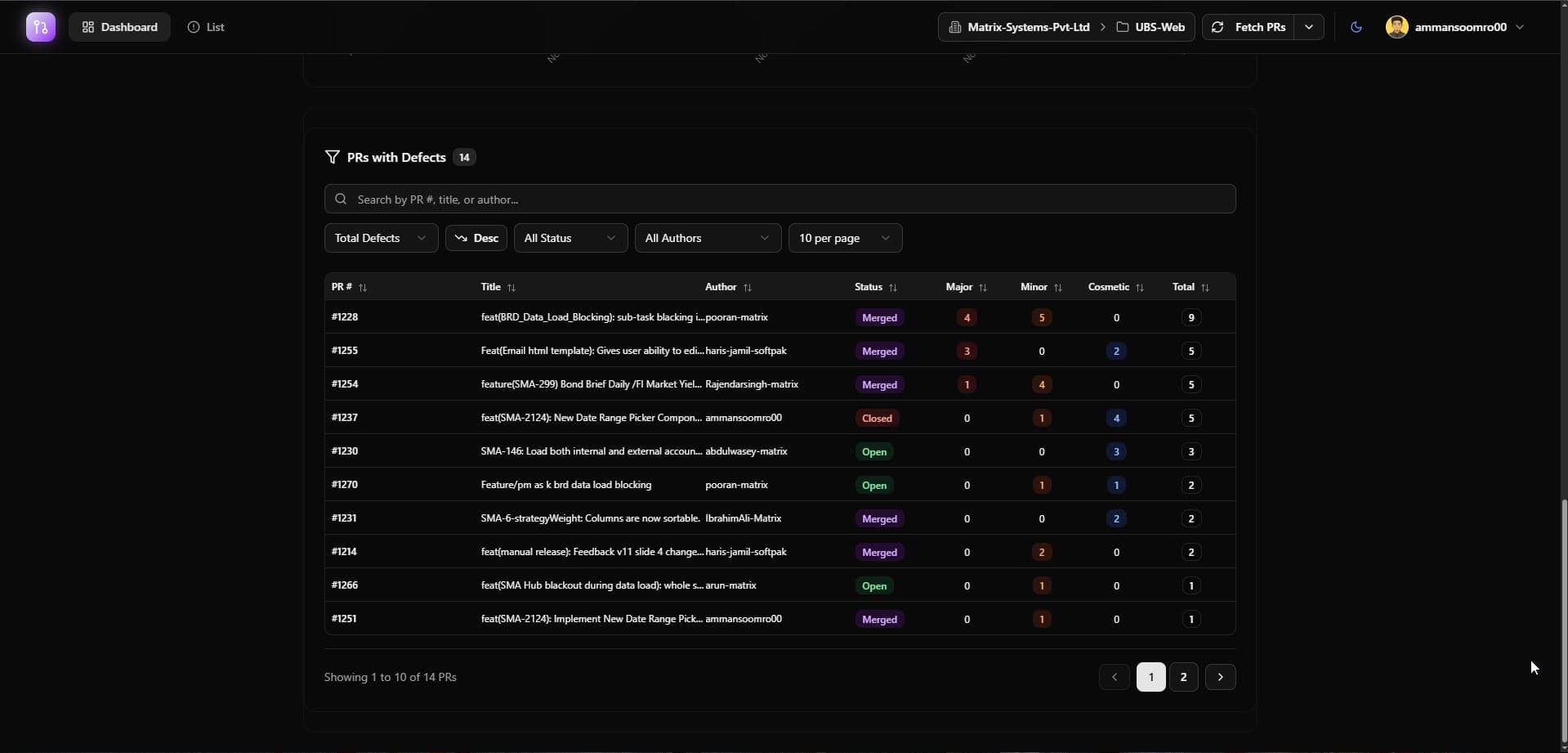
Task: Open the 10 per page dropdown
Action: point(845,238)
